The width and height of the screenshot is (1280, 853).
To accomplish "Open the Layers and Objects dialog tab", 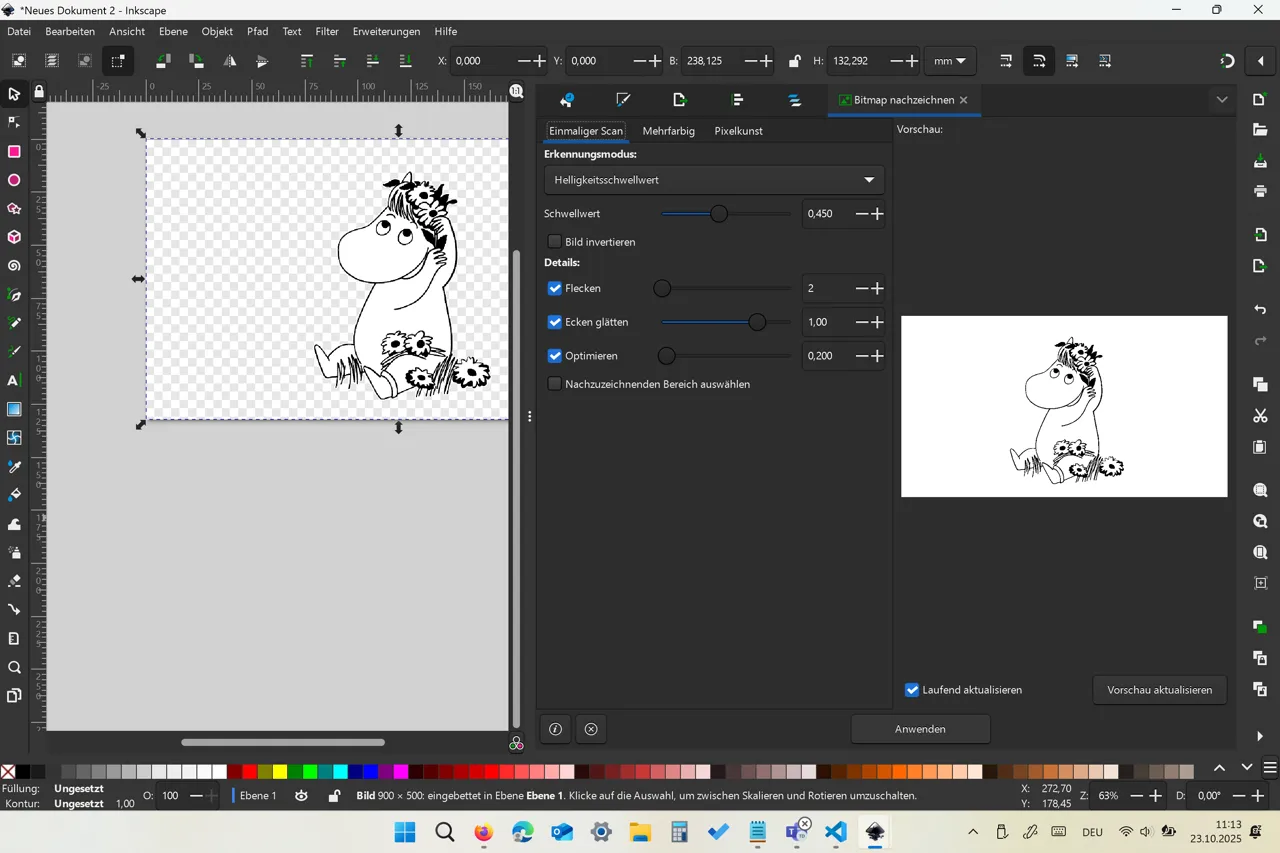I will 794,100.
